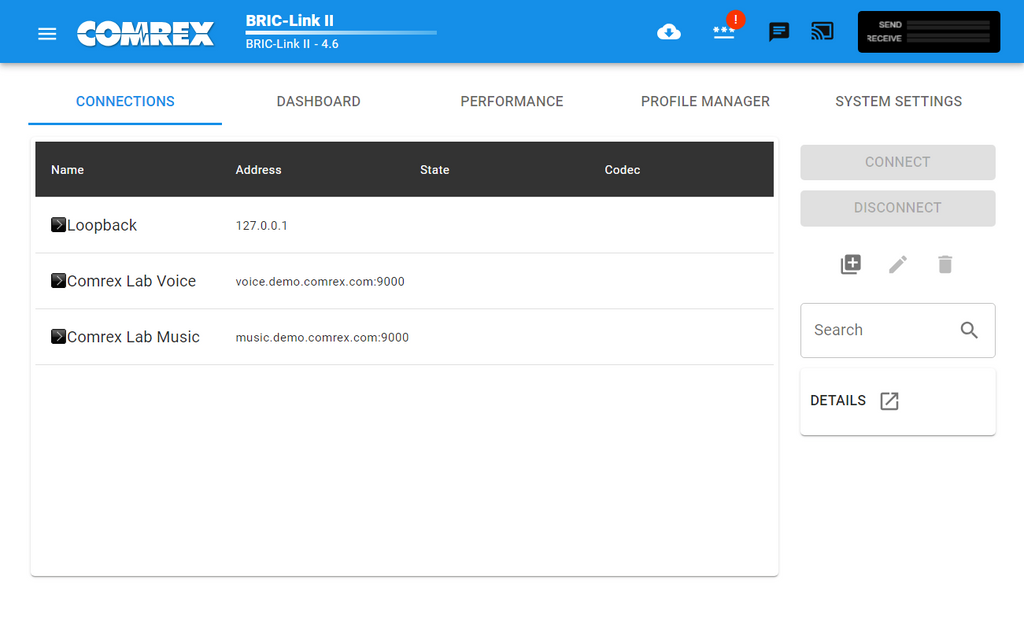Click the add new connection icon

(850, 265)
